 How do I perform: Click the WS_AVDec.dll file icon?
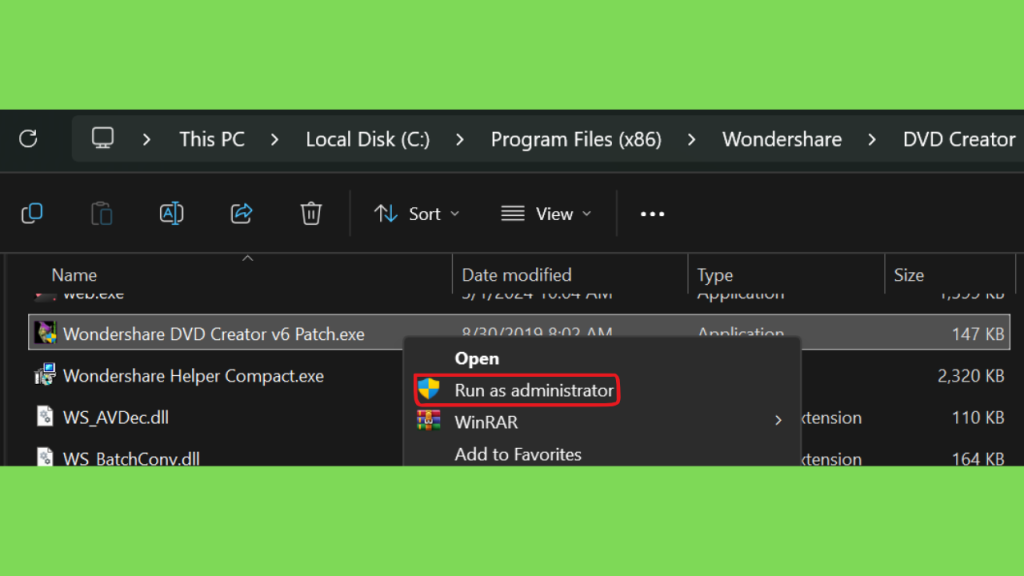pyautogui.click(x=45, y=417)
